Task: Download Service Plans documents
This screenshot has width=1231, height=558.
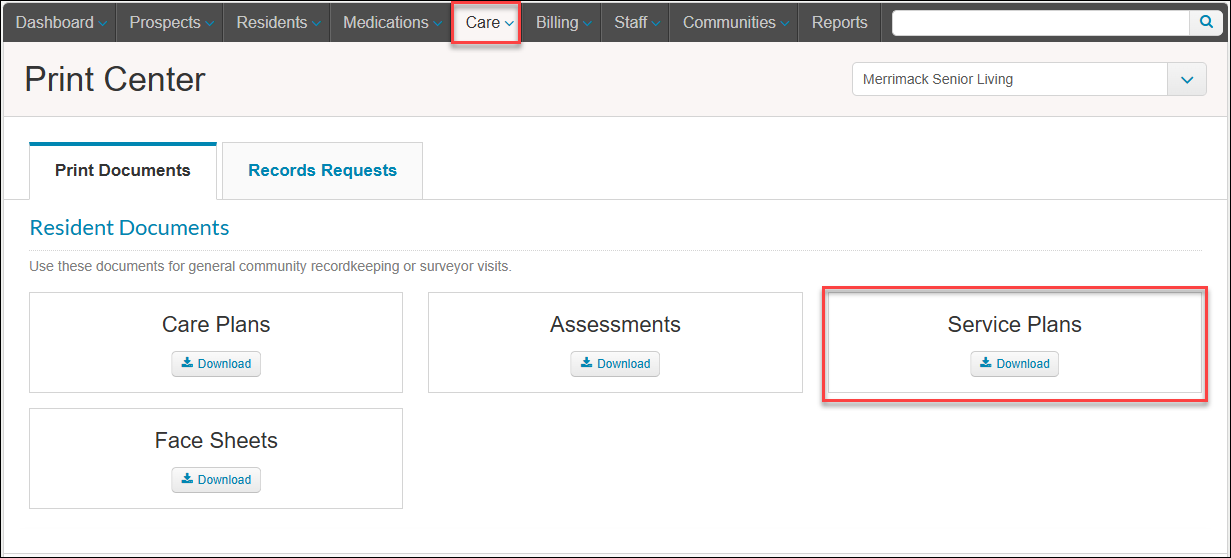Action: click(1014, 364)
